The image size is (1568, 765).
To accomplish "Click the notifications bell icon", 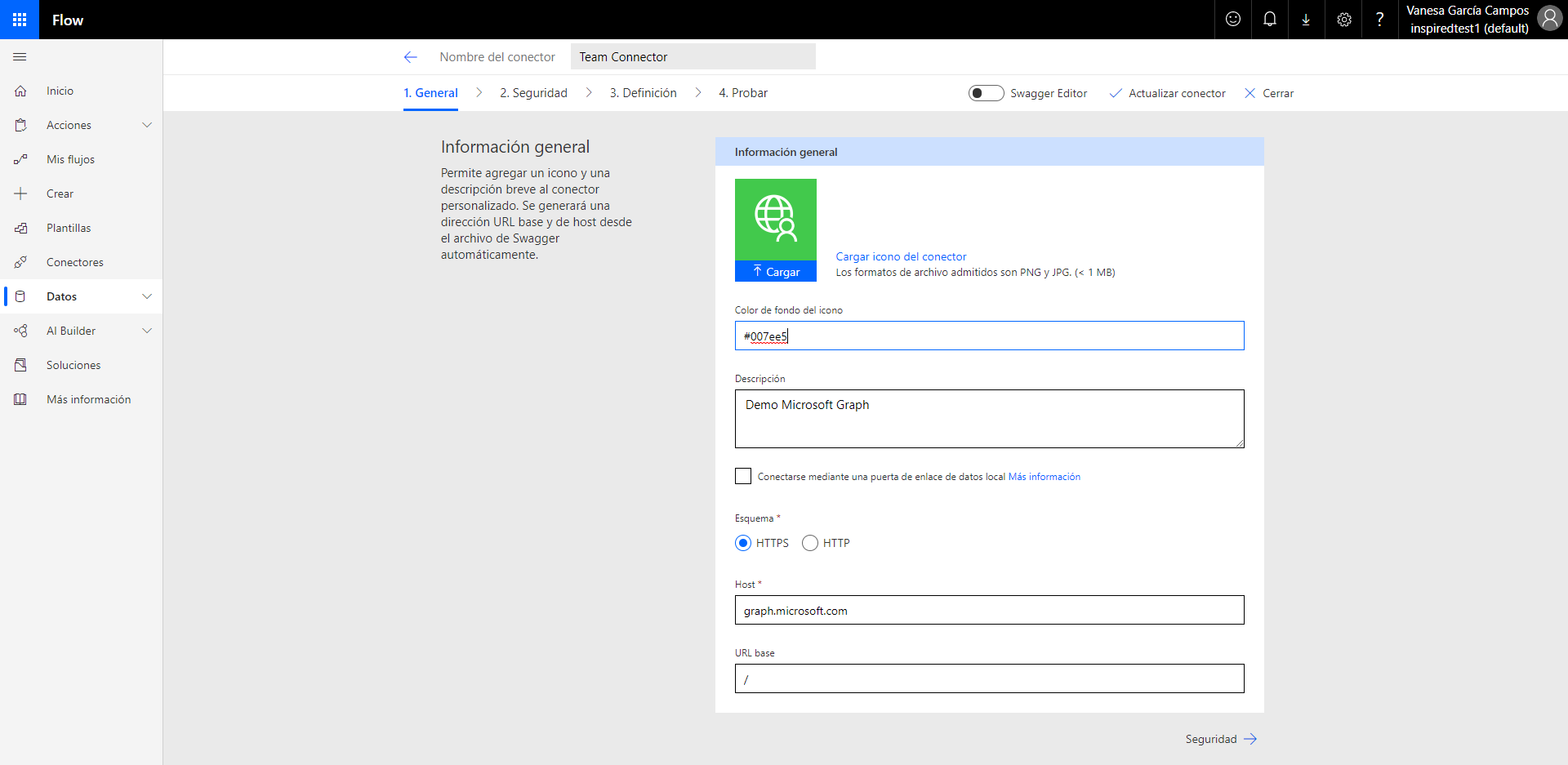I will 1269,20.
